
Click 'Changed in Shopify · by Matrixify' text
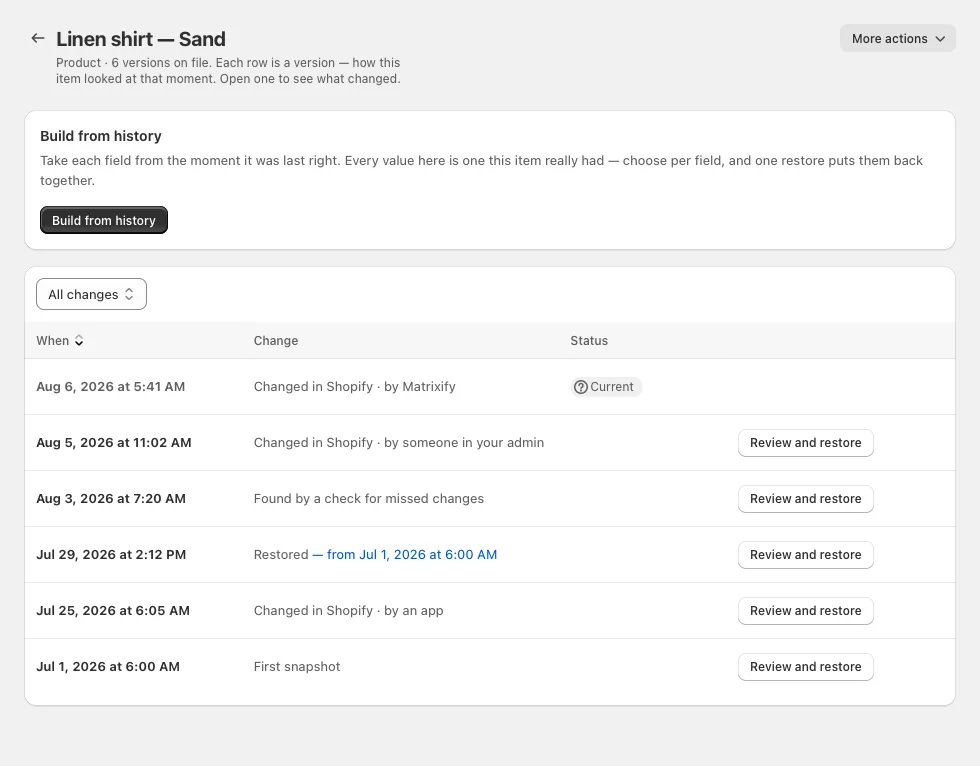click(x=354, y=387)
